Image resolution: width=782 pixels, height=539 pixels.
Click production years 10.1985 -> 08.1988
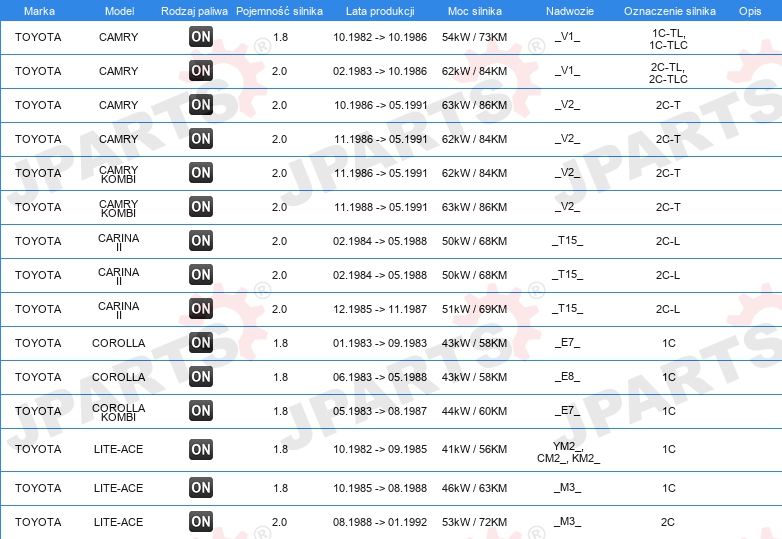(380, 488)
